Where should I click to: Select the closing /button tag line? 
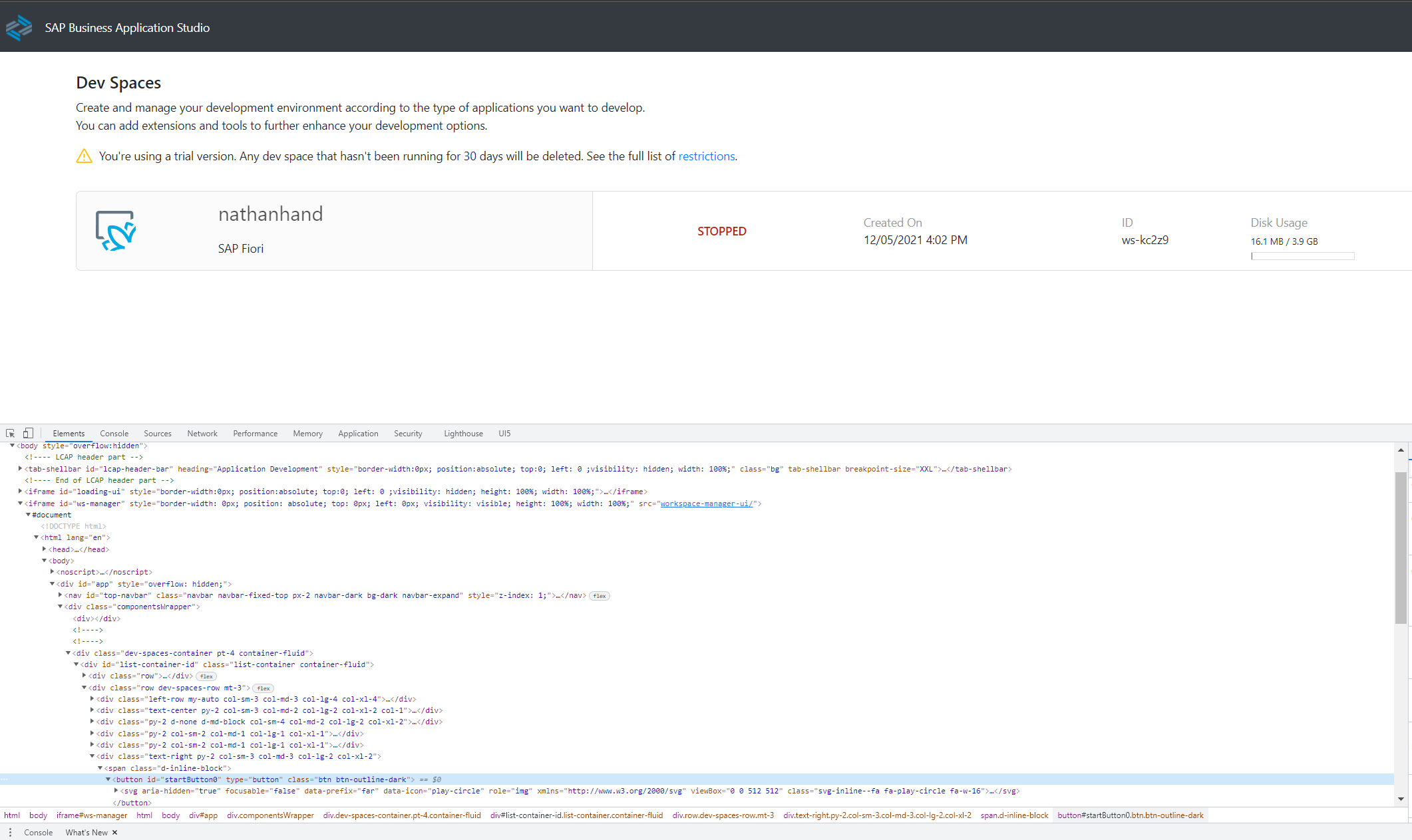pos(132,803)
